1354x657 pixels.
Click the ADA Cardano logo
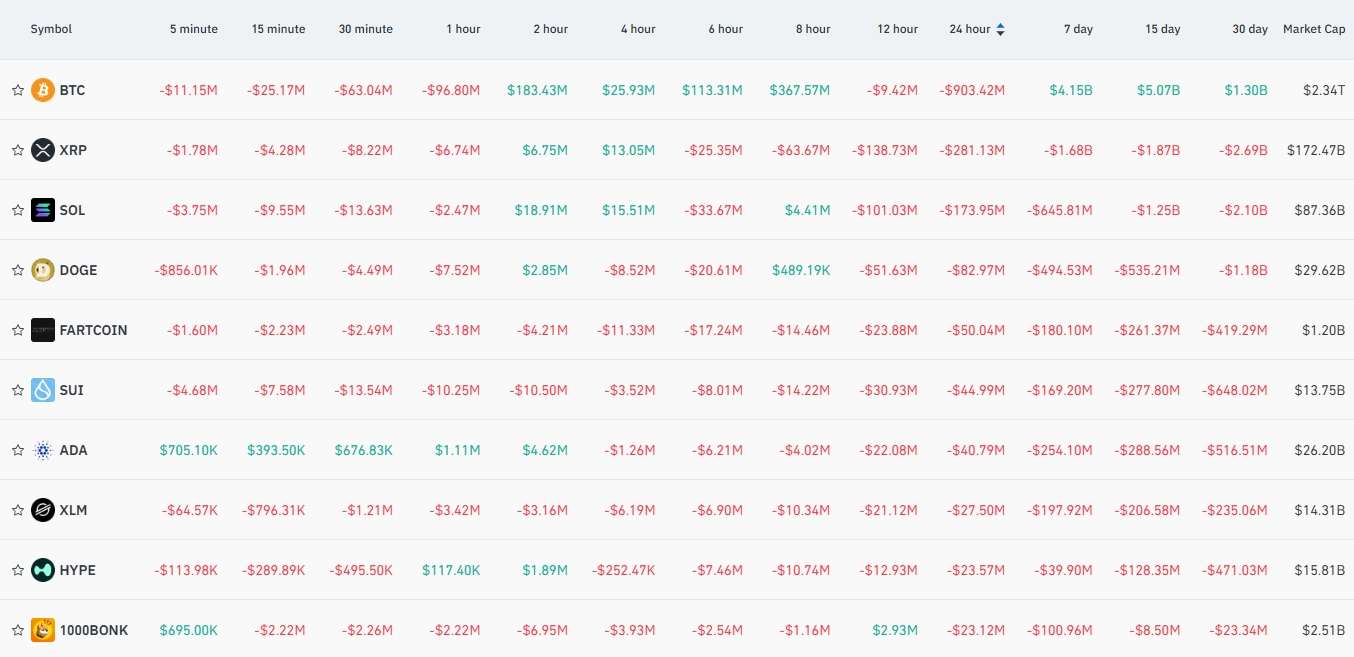point(43,450)
